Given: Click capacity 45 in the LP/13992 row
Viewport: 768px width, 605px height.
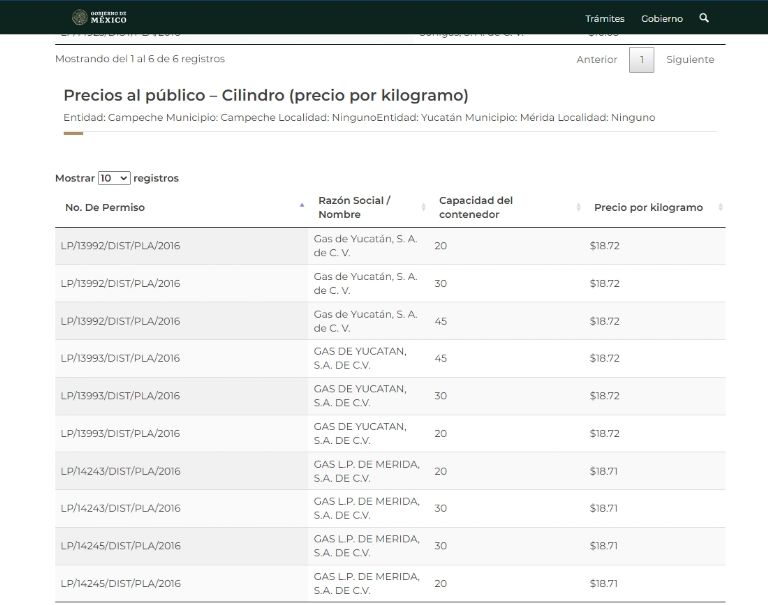Looking at the screenshot, I should click(440, 321).
